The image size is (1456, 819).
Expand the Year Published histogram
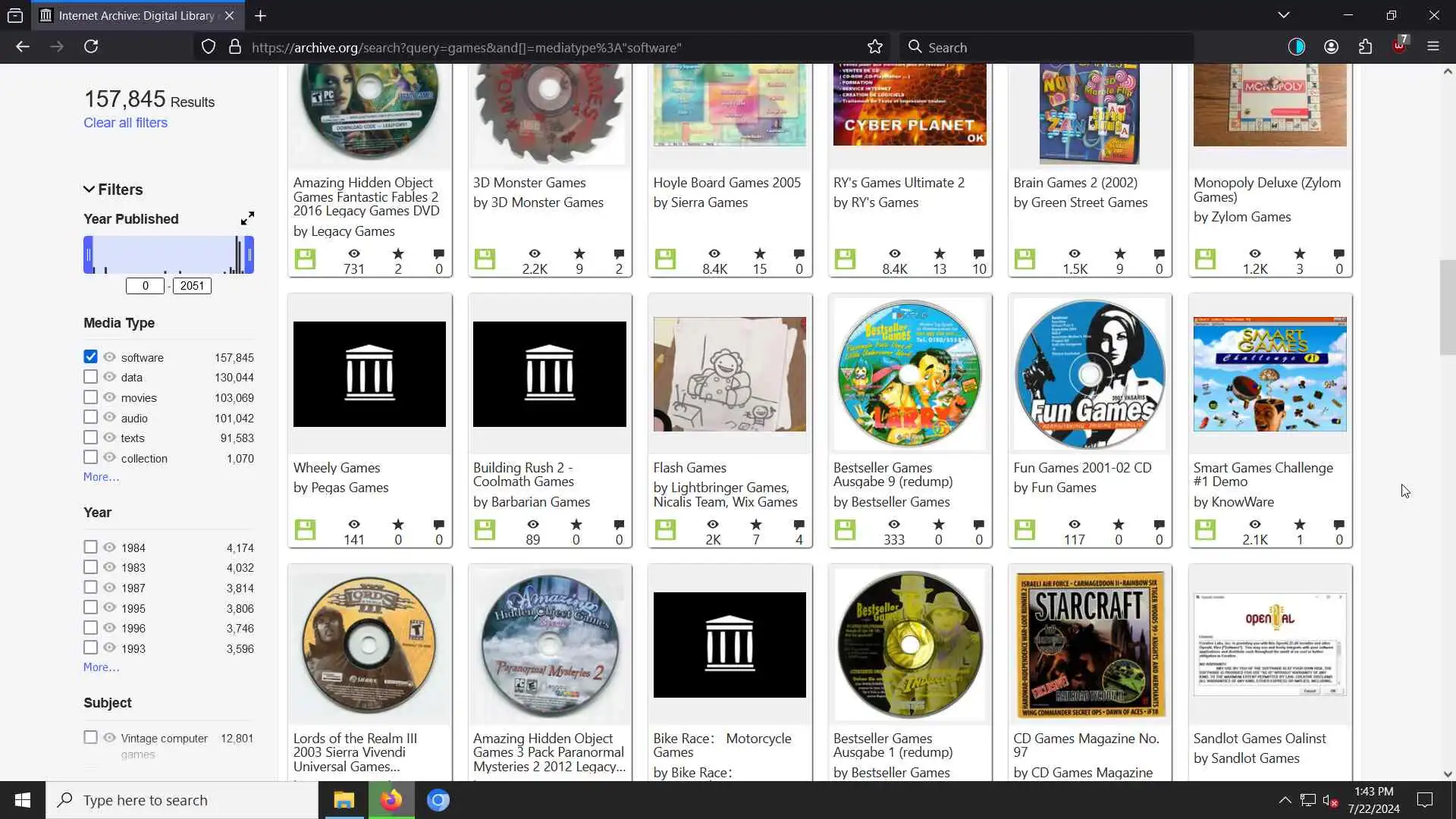(x=247, y=218)
